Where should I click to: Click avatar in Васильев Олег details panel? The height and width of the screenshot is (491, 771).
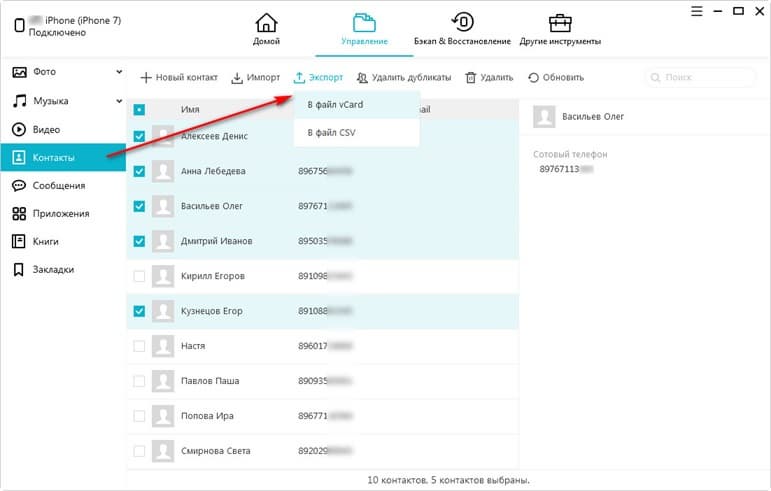(x=544, y=116)
